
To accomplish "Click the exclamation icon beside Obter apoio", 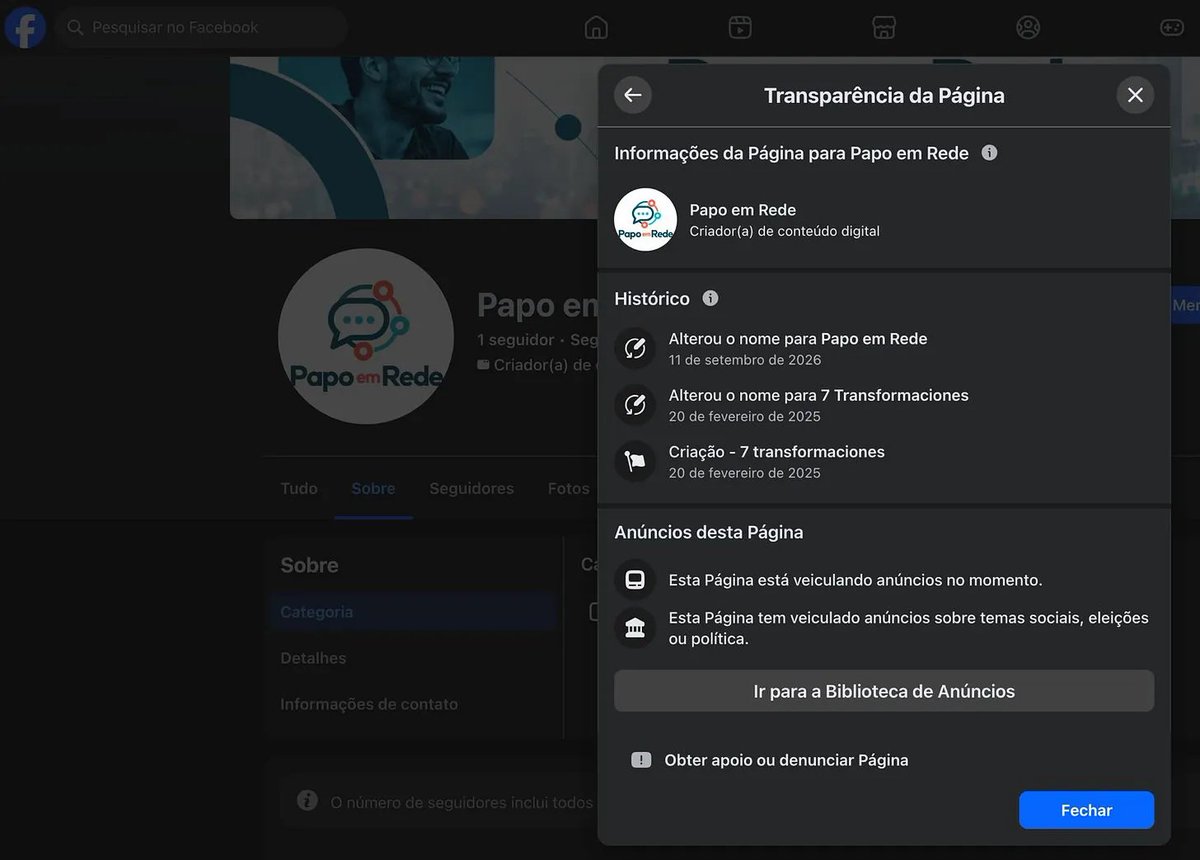I will pos(641,760).
